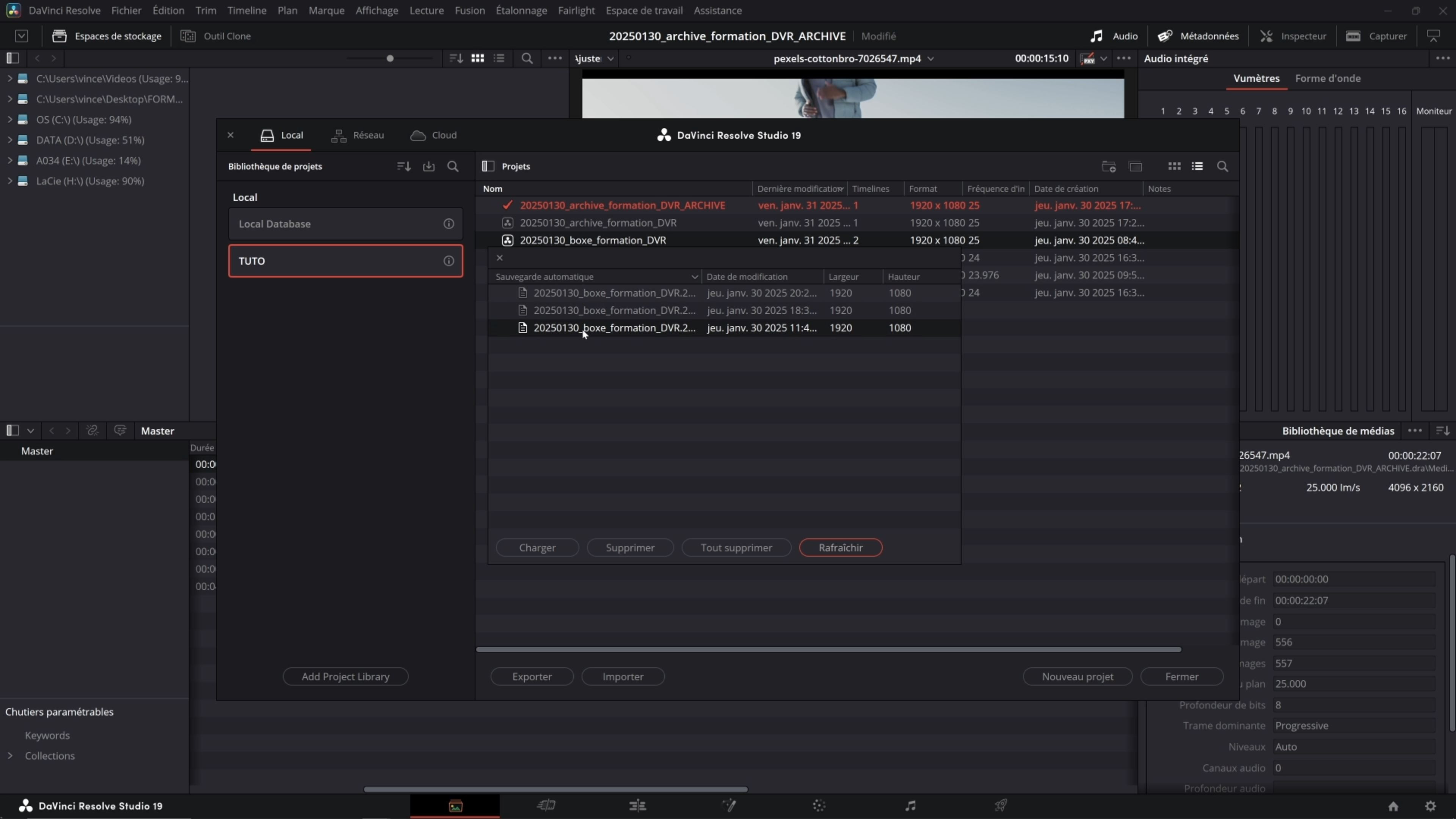Switch to the Cut page icon
This screenshot has height=819, width=1456.
pos(546,805)
